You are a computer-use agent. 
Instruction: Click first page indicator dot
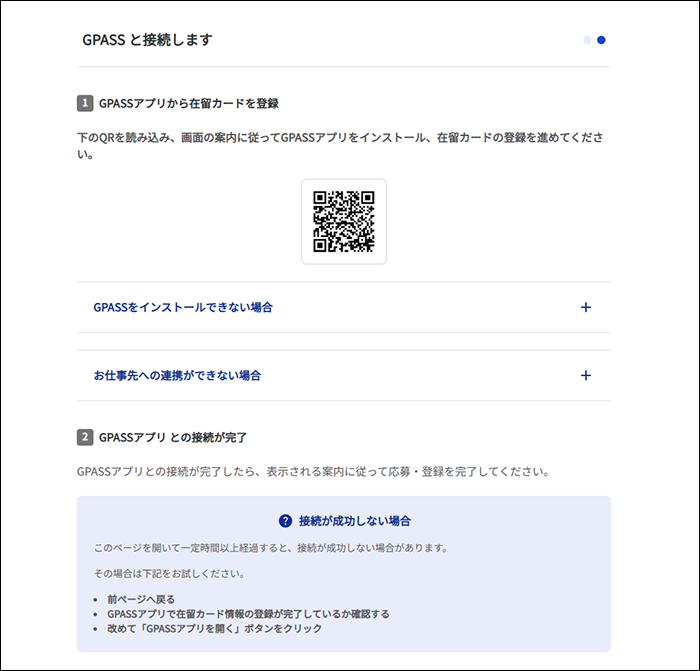(x=587, y=40)
